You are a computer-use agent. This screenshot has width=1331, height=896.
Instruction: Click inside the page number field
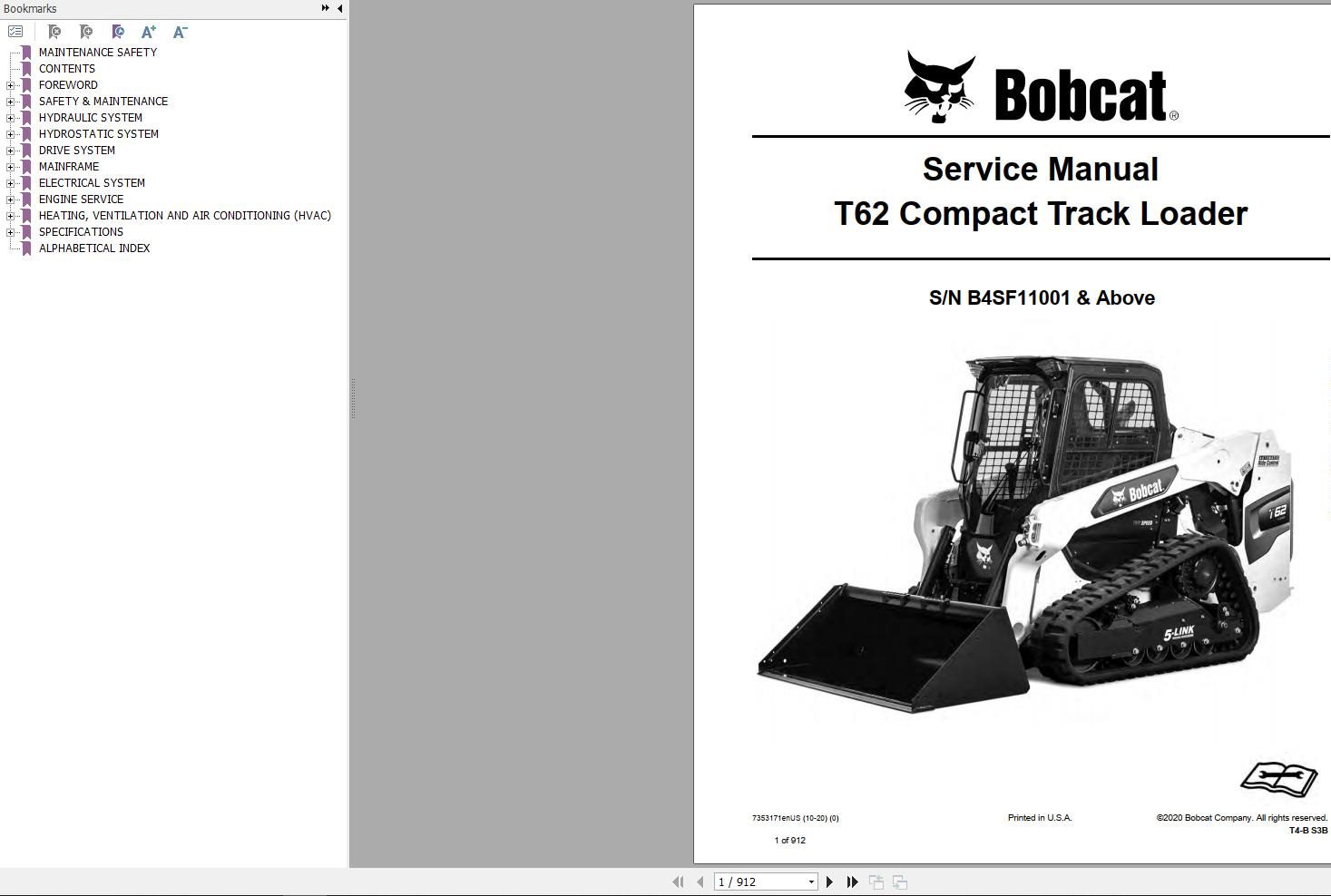[758, 881]
